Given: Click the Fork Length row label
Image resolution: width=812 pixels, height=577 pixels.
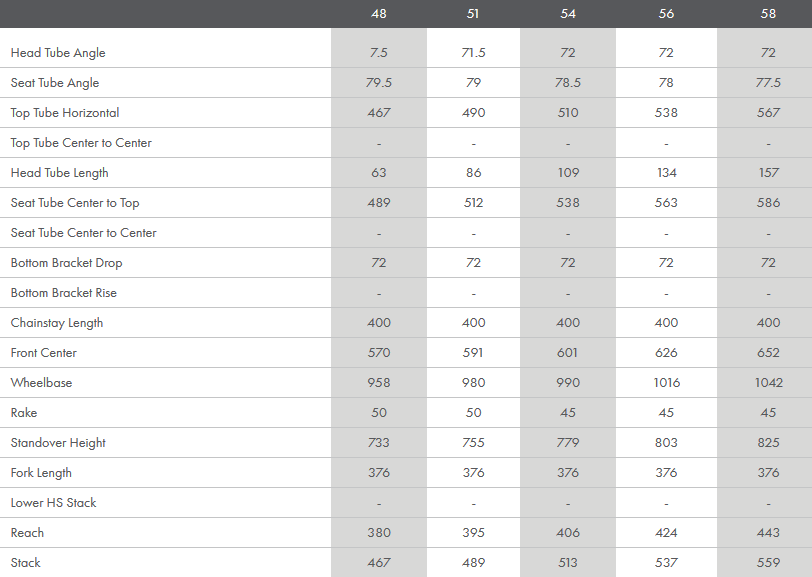Looking at the screenshot, I should 41,473.
